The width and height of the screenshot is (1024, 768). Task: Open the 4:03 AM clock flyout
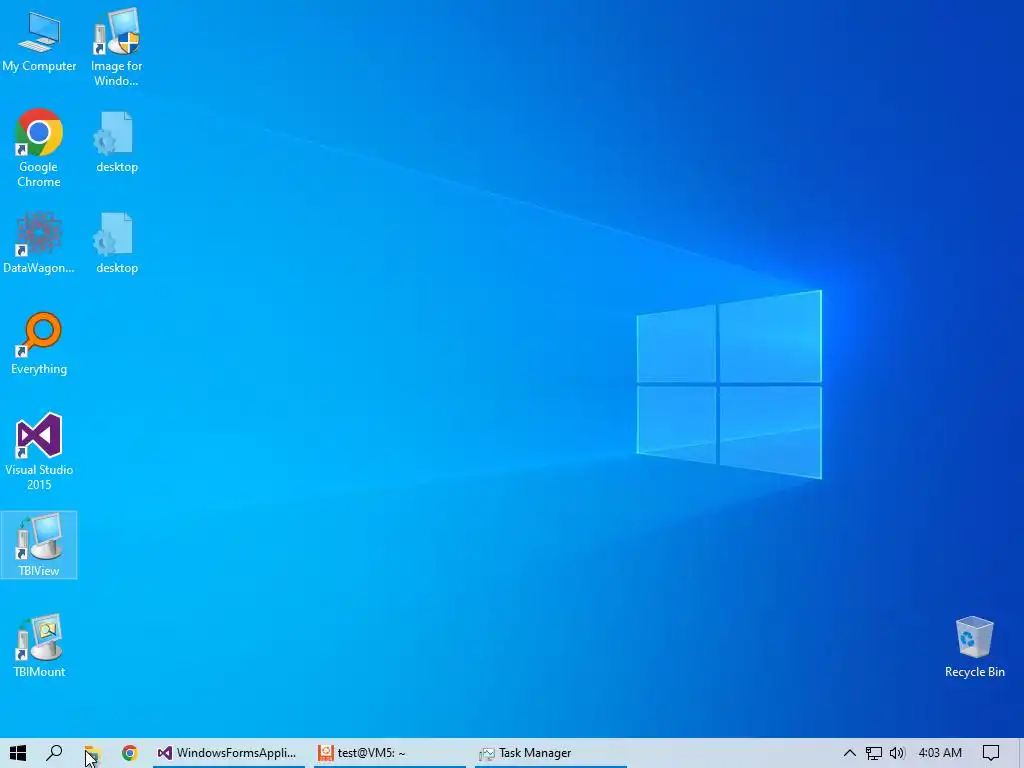[940, 753]
